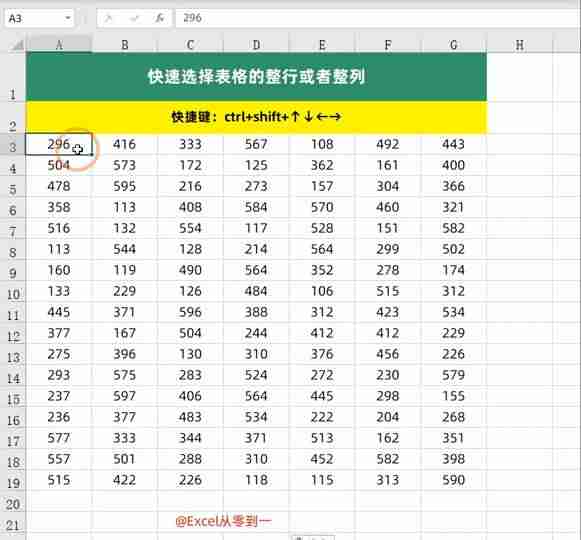The width and height of the screenshot is (581, 540).
Task: Select cell D10 containing 484
Action: [x=256, y=291]
